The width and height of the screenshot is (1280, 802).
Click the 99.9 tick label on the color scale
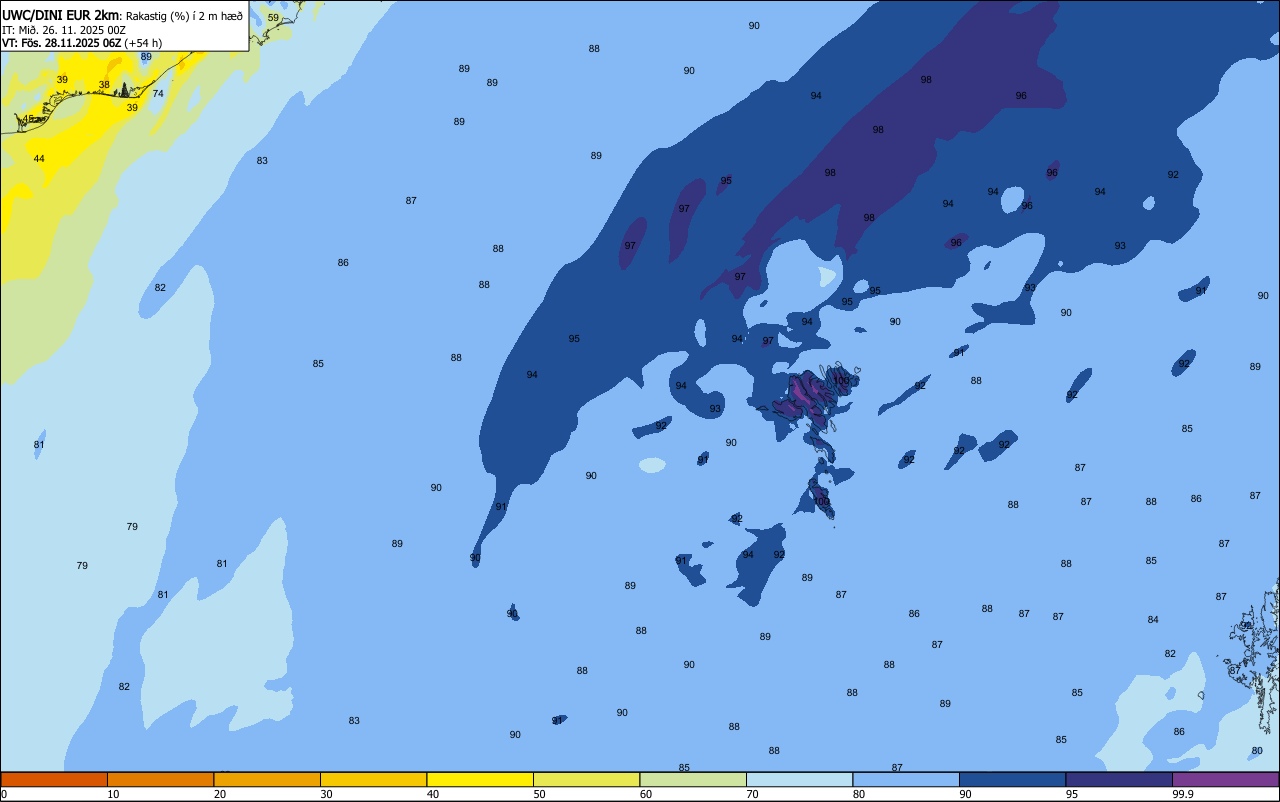coord(1184,794)
